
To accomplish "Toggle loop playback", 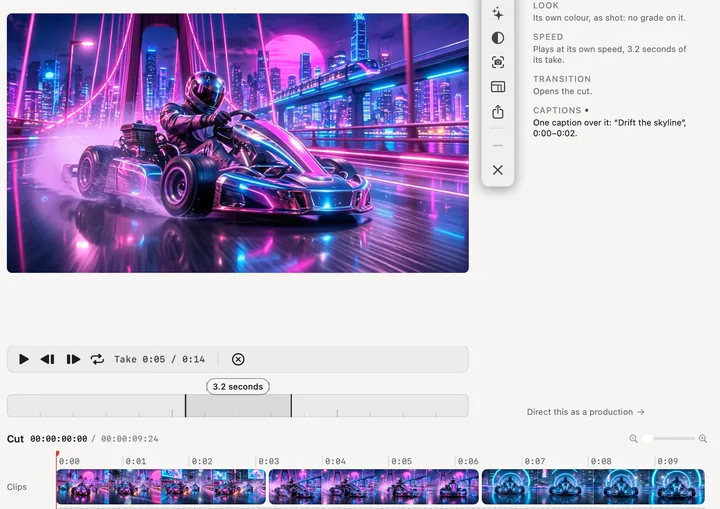I will pyautogui.click(x=97, y=359).
